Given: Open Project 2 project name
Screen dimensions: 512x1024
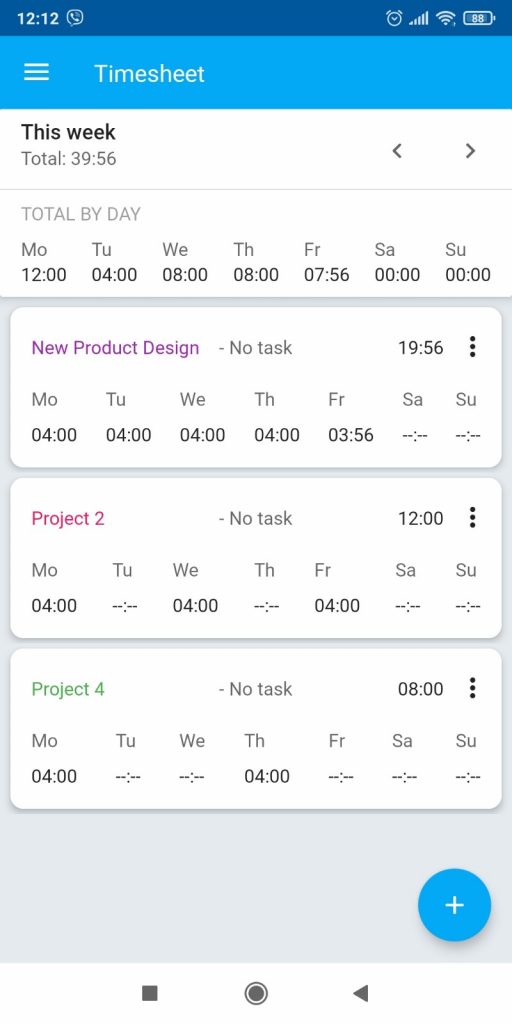Looking at the screenshot, I should click(68, 519).
